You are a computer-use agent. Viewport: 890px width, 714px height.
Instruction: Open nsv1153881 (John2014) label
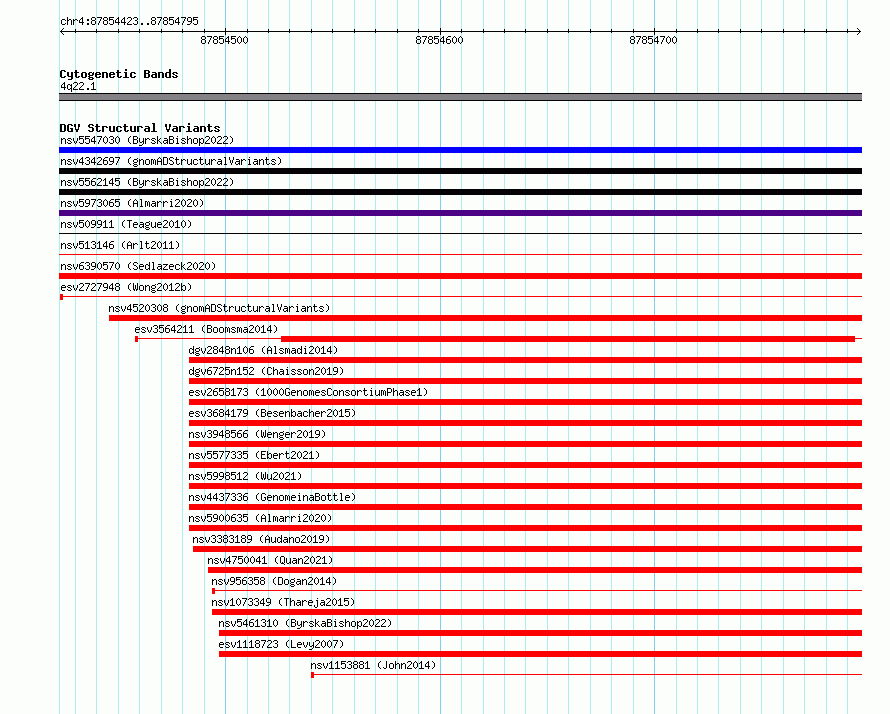[373, 665]
